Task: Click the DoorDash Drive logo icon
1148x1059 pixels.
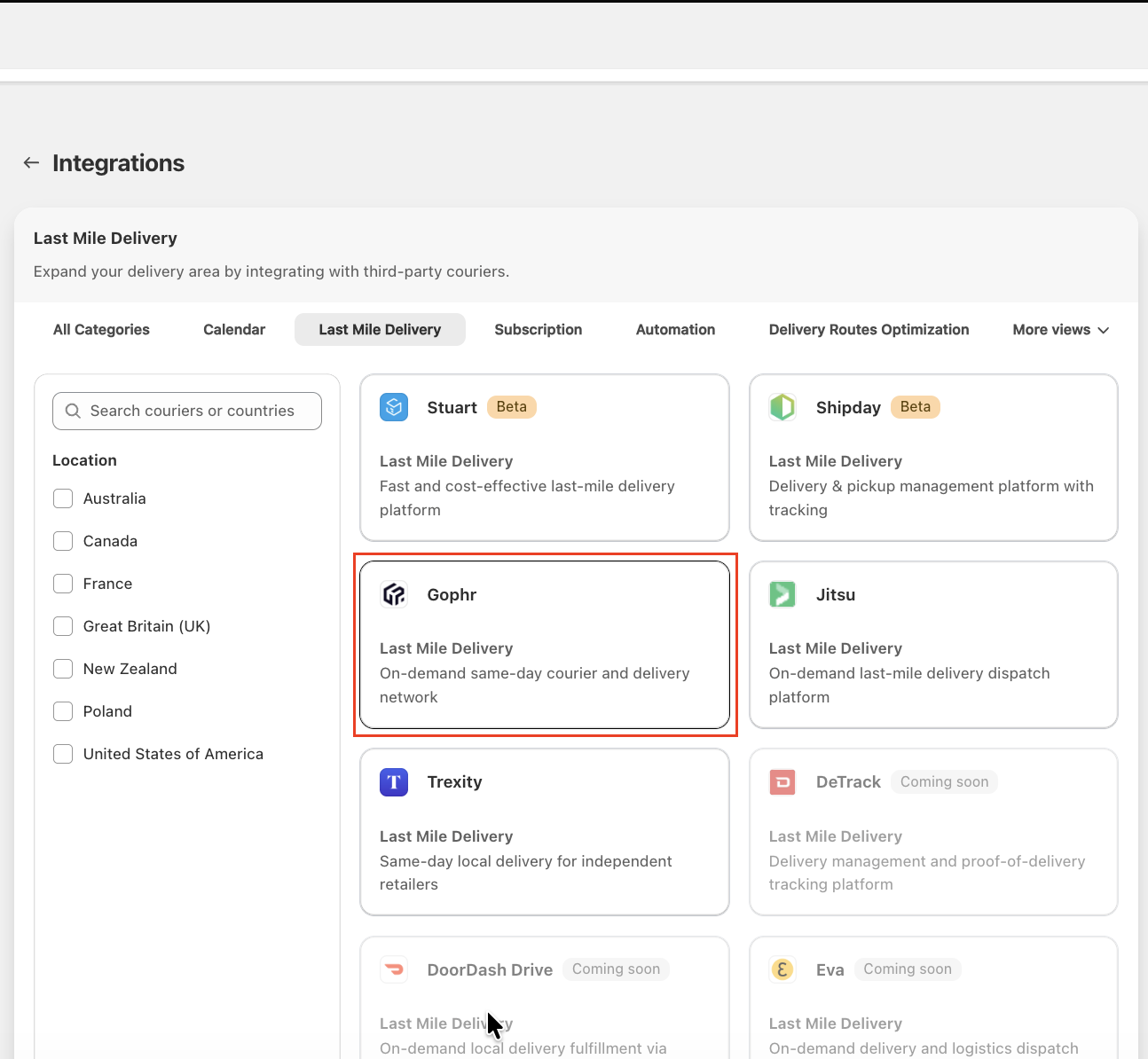Action: (x=394, y=969)
